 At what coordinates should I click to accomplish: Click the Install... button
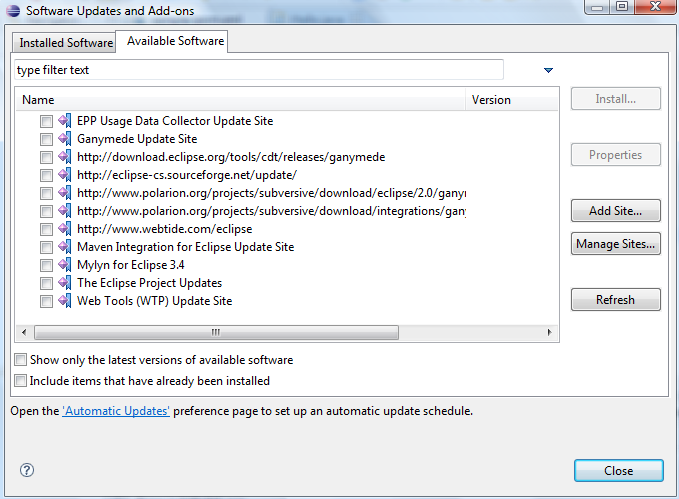tap(615, 99)
